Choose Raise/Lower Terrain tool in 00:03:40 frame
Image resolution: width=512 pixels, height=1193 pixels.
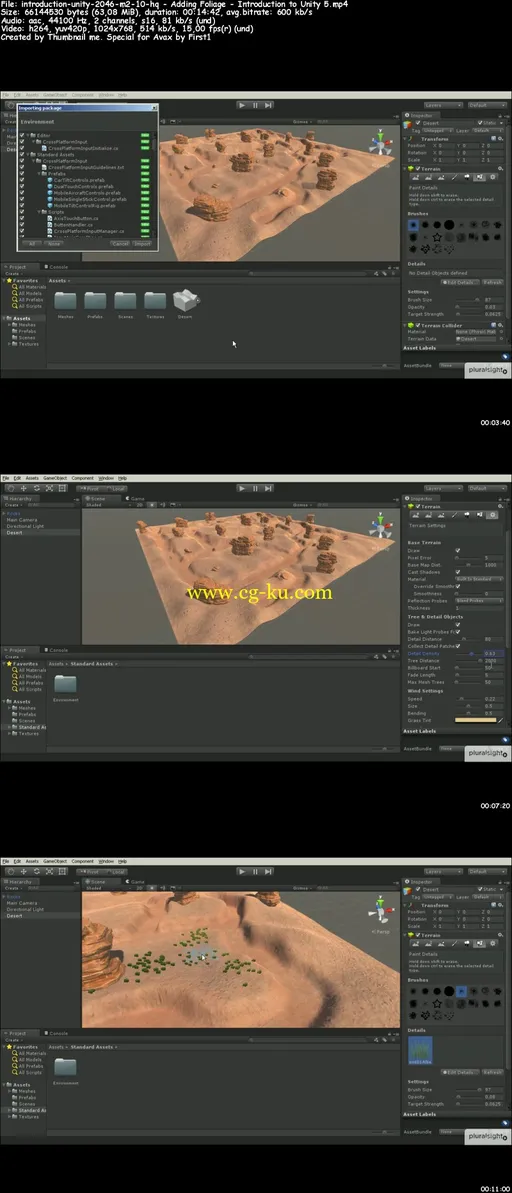pyautogui.click(x=415, y=177)
